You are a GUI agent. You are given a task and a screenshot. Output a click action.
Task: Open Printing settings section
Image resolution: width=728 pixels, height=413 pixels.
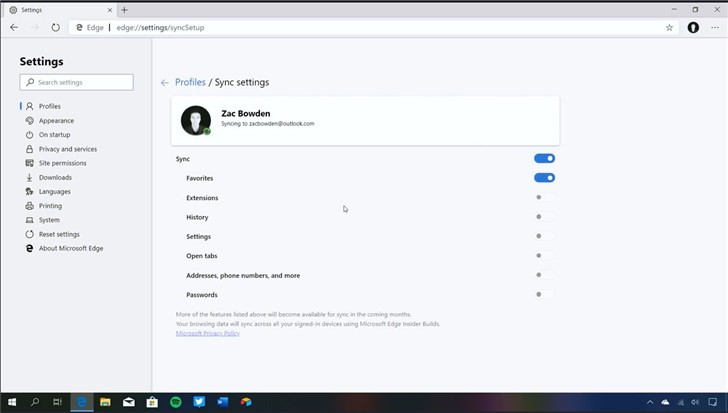44,206
